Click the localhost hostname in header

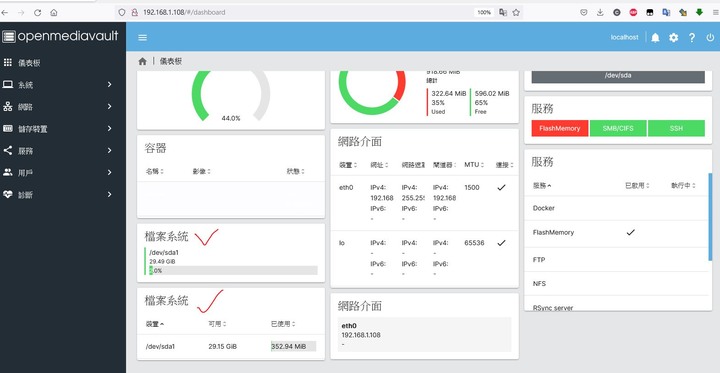click(624, 37)
